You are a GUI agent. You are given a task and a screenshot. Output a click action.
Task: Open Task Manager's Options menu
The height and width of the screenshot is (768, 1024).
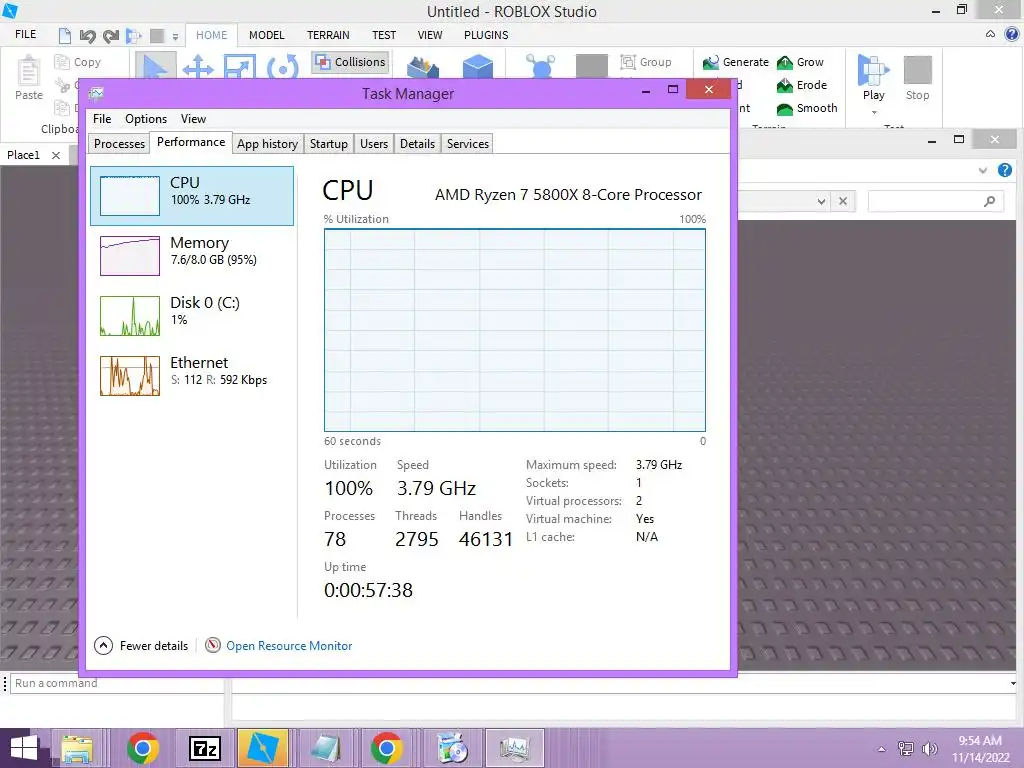tap(146, 119)
